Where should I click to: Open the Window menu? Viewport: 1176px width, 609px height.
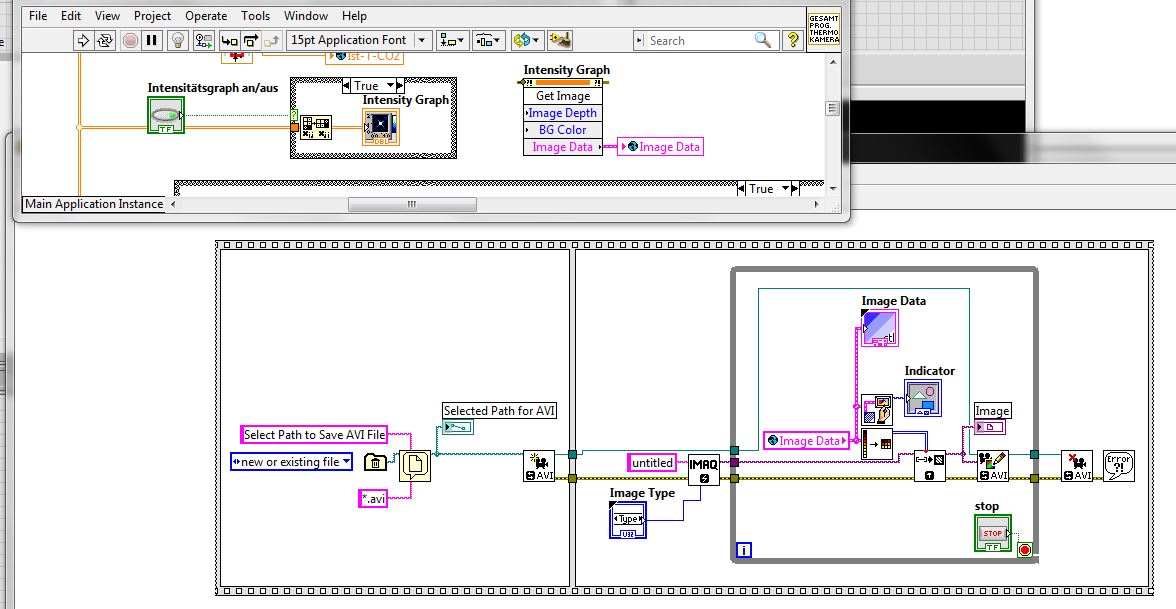306,16
